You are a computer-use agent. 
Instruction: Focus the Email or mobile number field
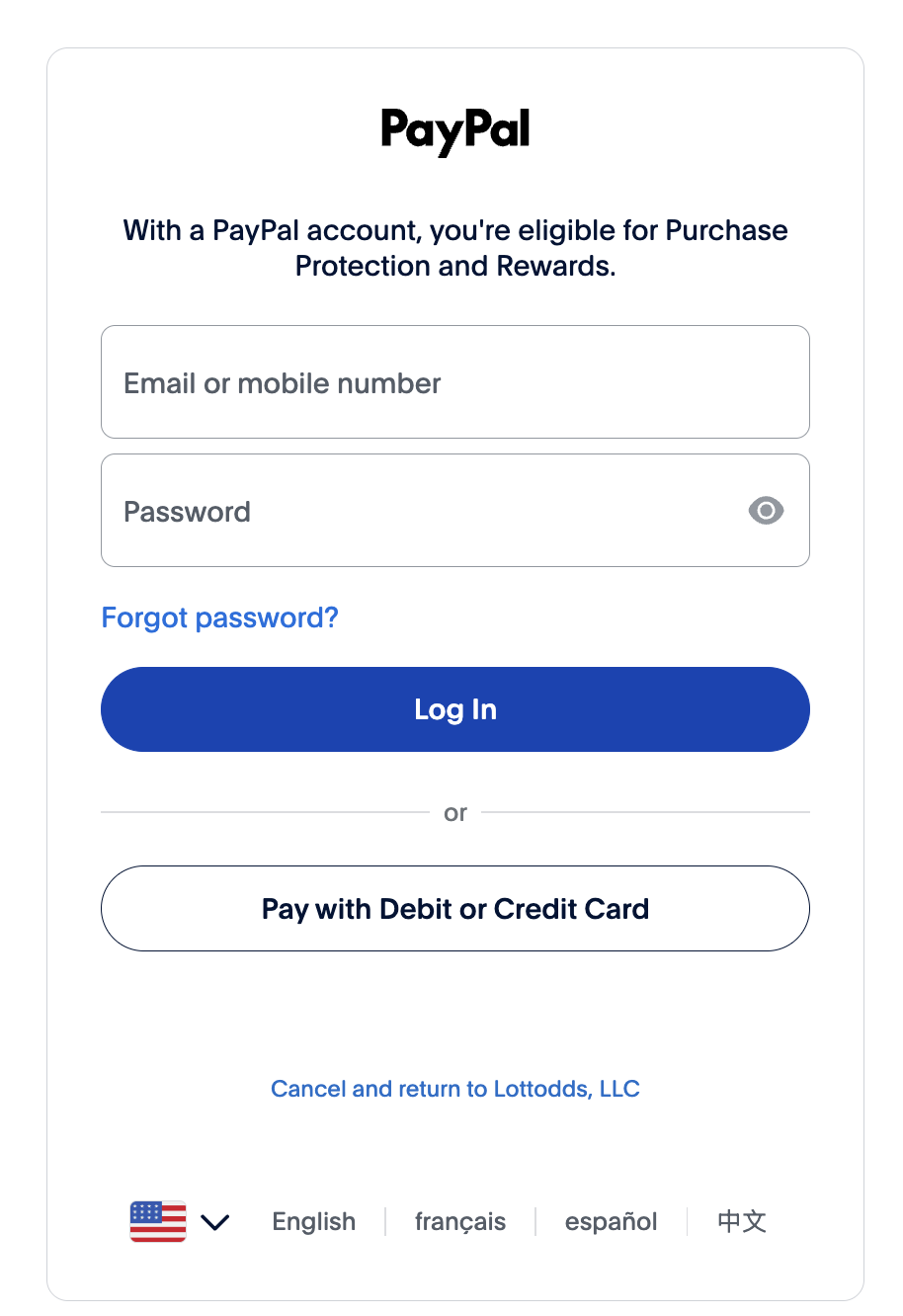pyautogui.click(x=455, y=382)
